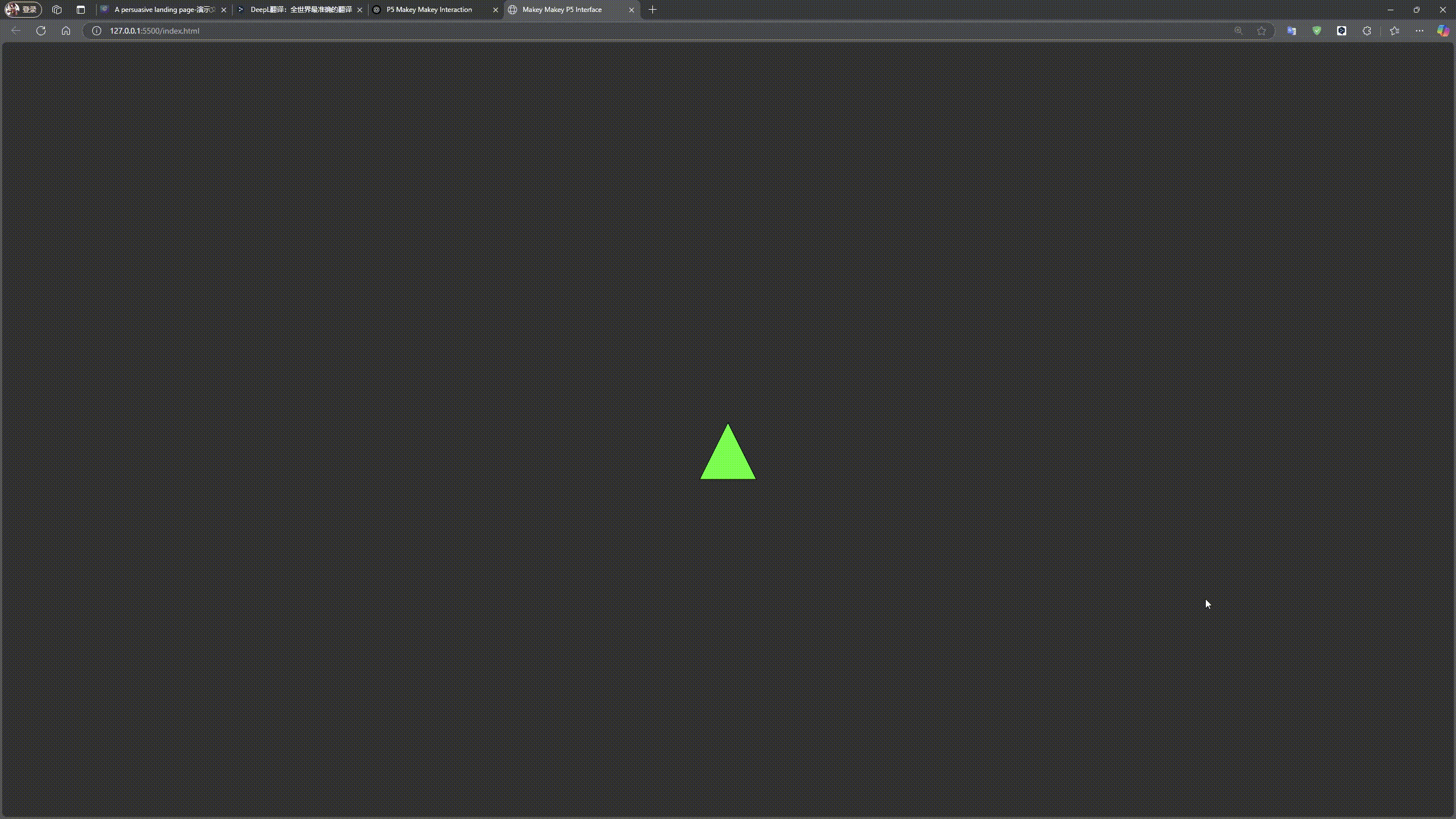The width and height of the screenshot is (1456, 819).
Task: Click the Favorites star-list icon
Action: (x=1393, y=31)
